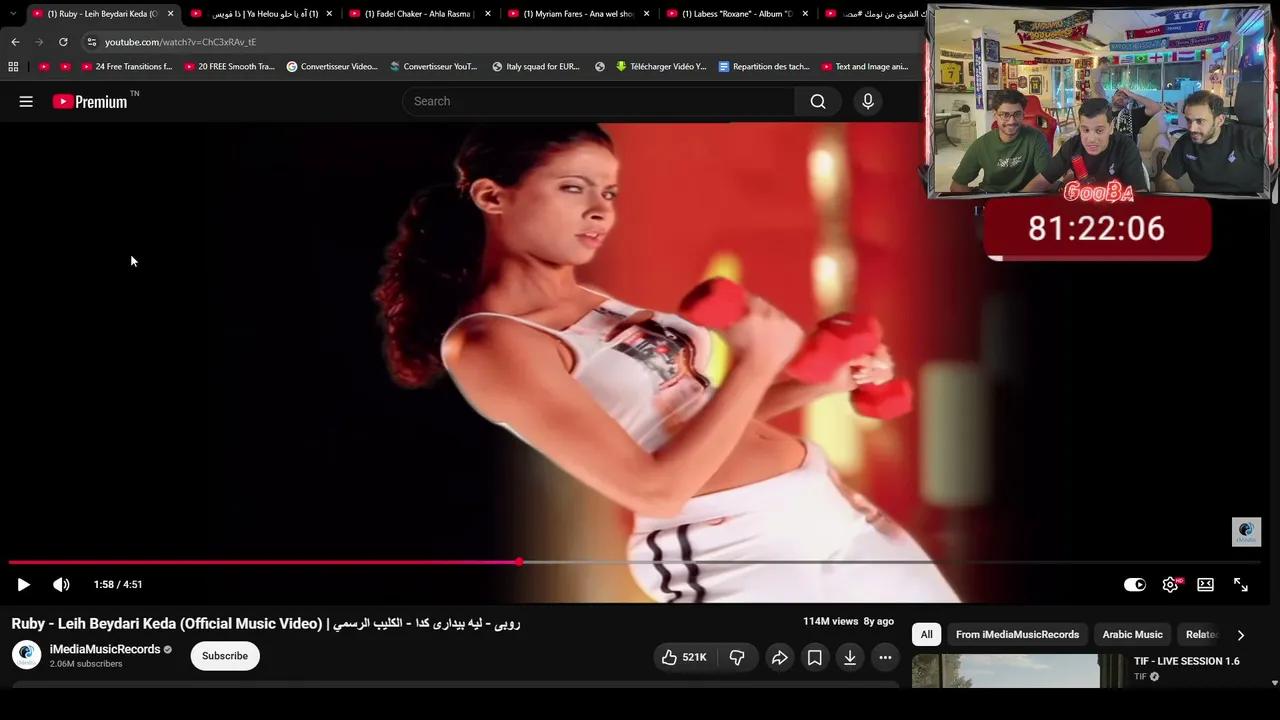The height and width of the screenshot is (720, 1280).
Task: Switch to the Myriam Fares tab
Action: click(579, 14)
